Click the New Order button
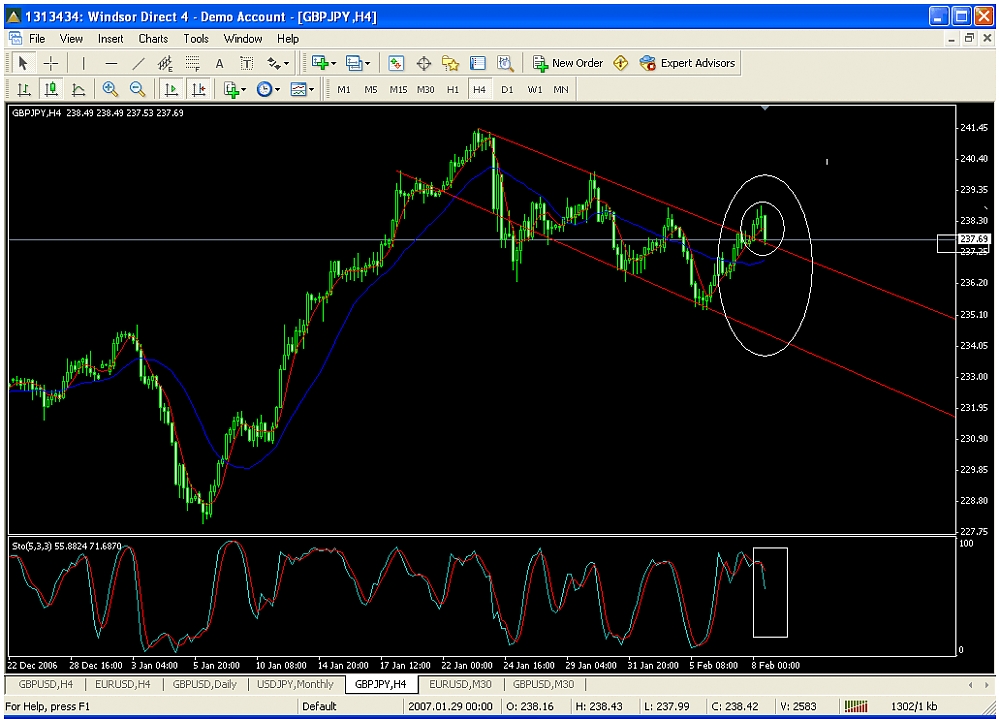The width and height of the screenshot is (1000, 719). [568, 63]
